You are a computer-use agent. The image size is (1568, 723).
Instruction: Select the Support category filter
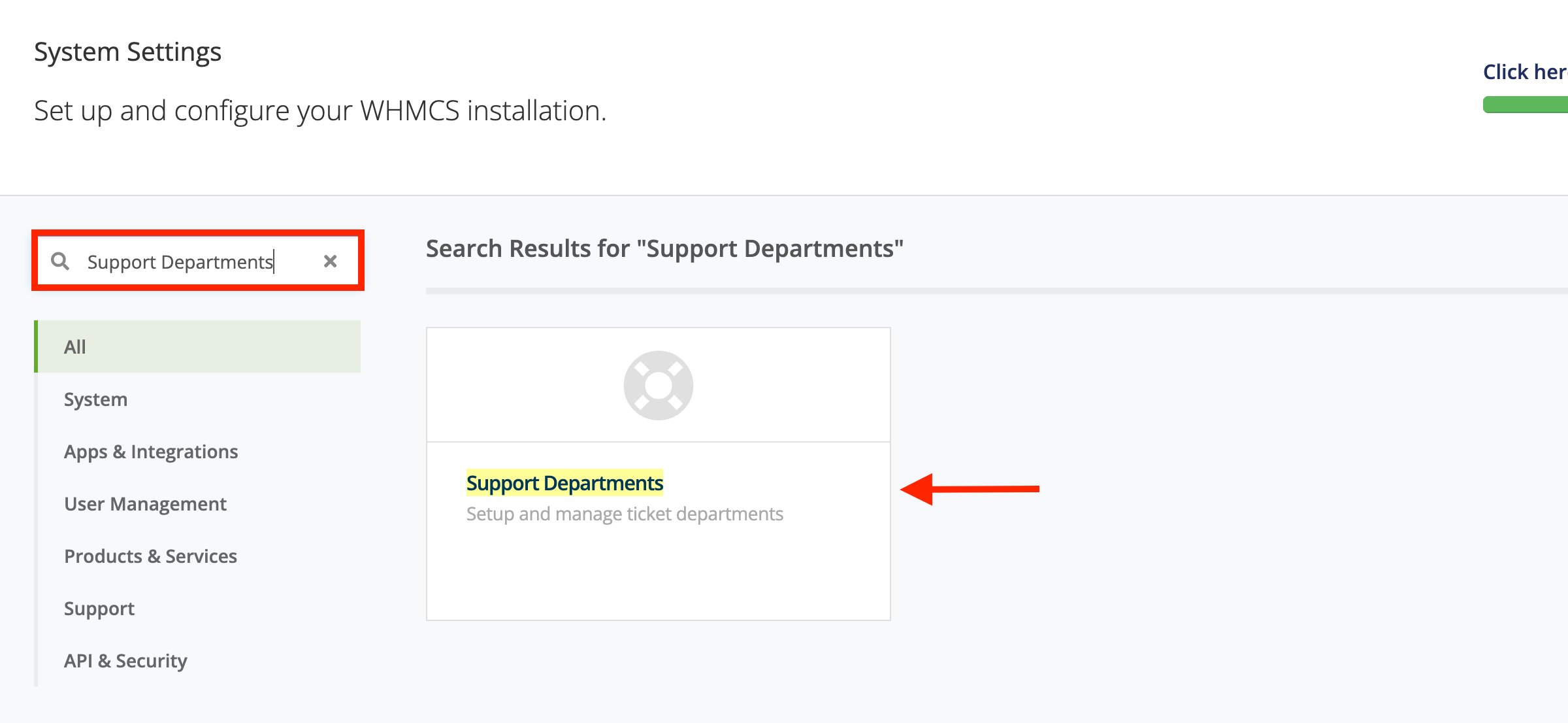[x=99, y=608]
